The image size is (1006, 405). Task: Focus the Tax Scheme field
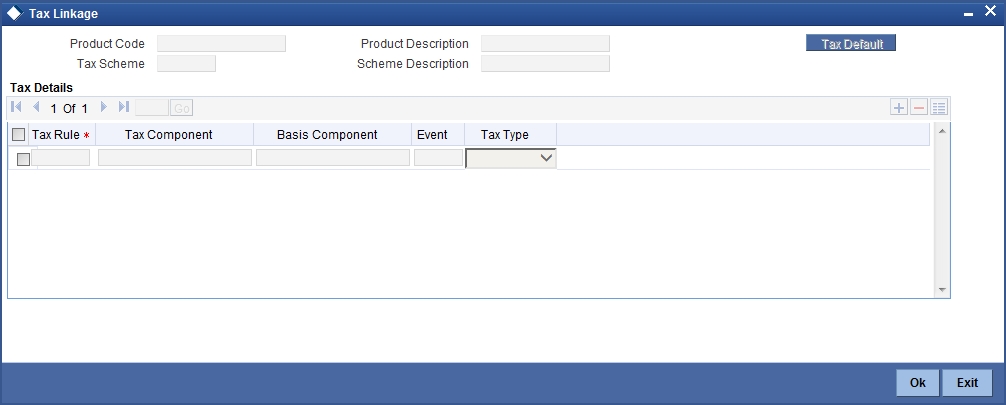pyautogui.click(x=187, y=64)
